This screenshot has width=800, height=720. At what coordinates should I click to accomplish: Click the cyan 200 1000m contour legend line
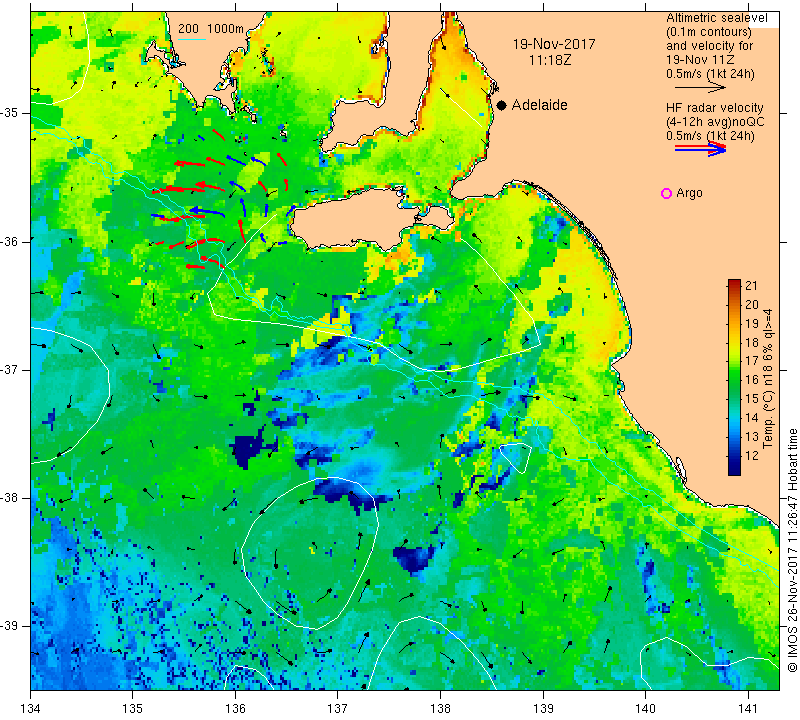[191, 39]
